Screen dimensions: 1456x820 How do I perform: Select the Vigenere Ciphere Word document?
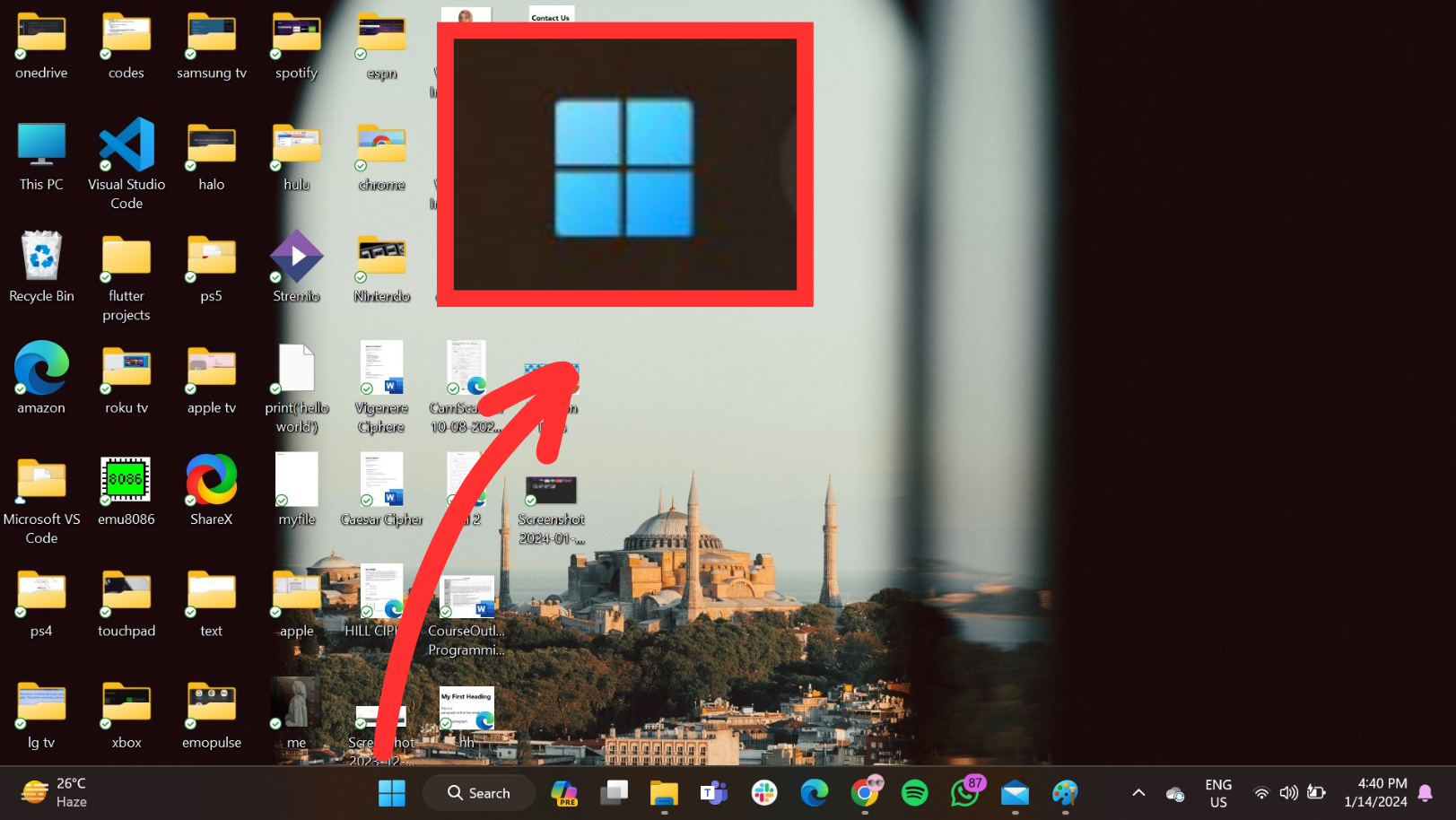click(x=381, y=388)
